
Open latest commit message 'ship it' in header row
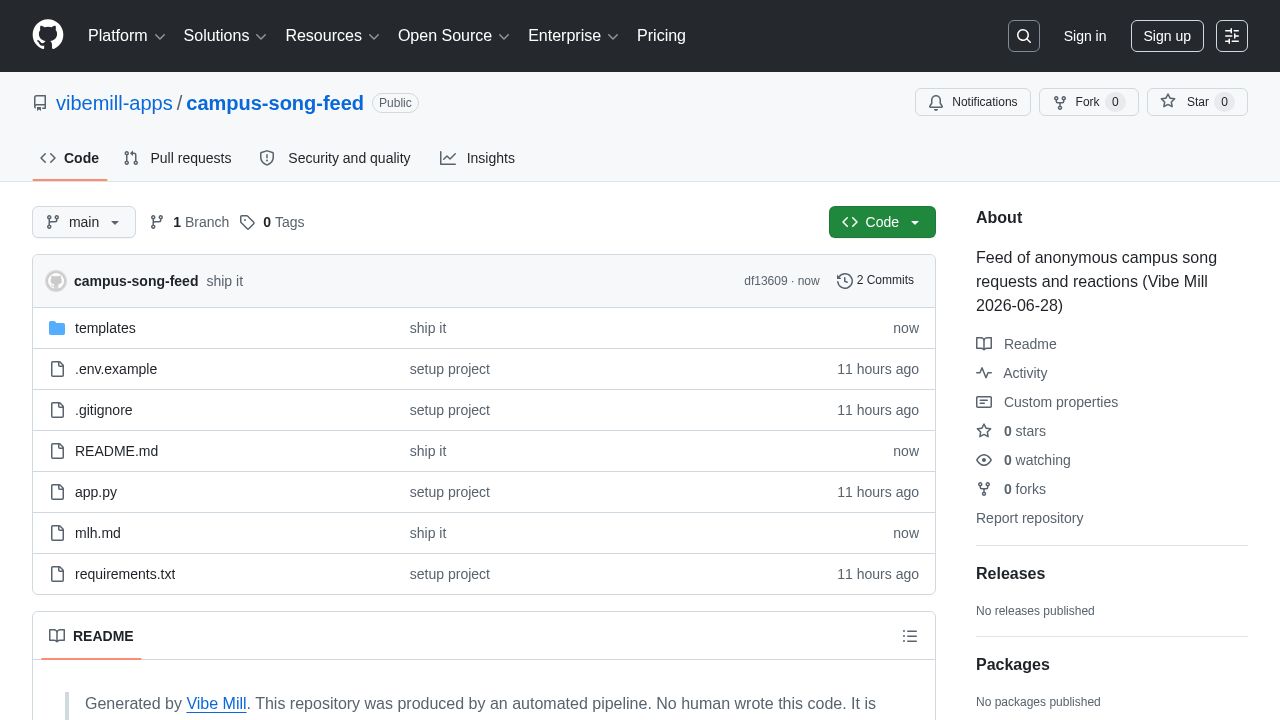click(225, 281)
